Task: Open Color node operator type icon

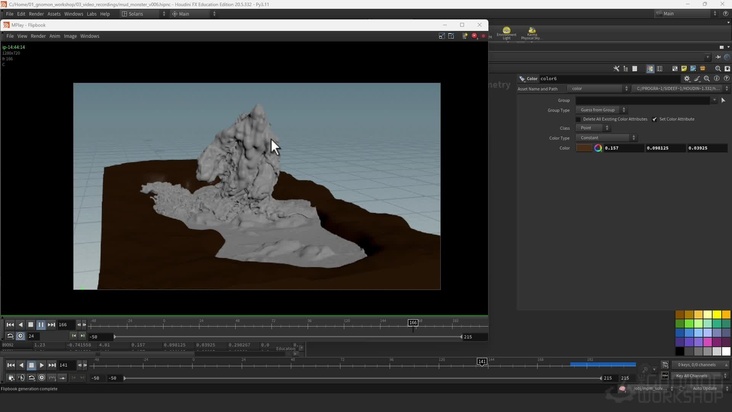Action: [522, 79]
